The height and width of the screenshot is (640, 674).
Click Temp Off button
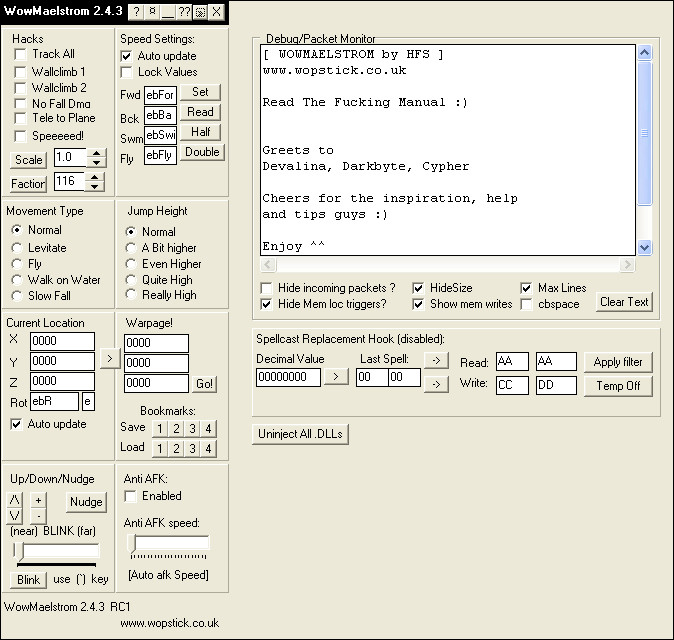(x=618, y=386)
